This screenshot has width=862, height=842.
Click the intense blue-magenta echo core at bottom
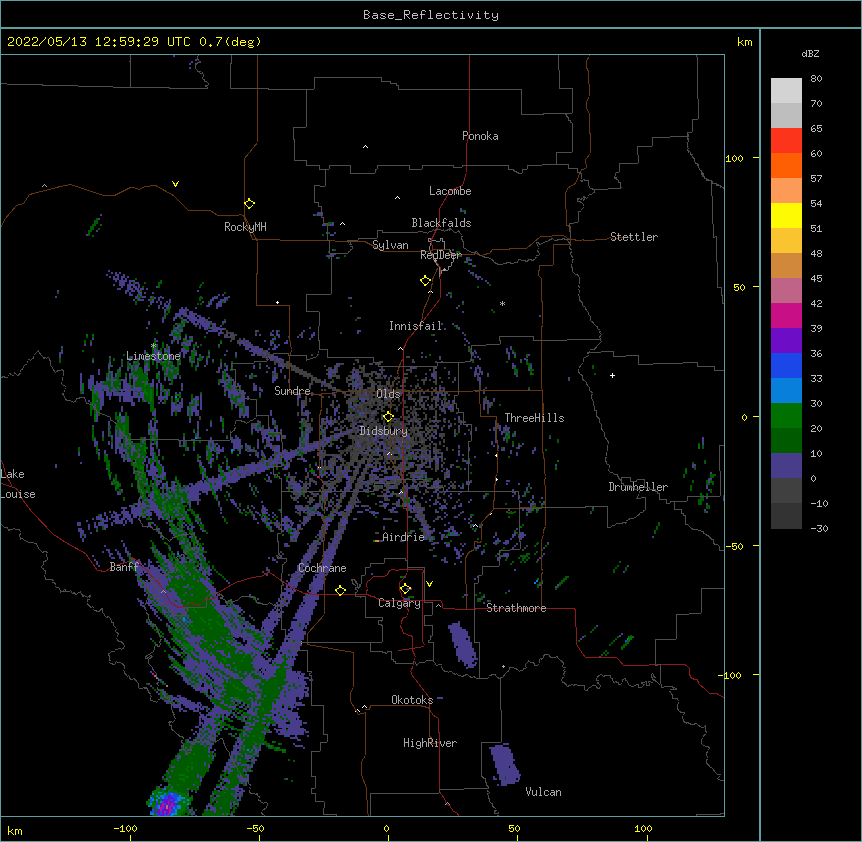[168, 803]
